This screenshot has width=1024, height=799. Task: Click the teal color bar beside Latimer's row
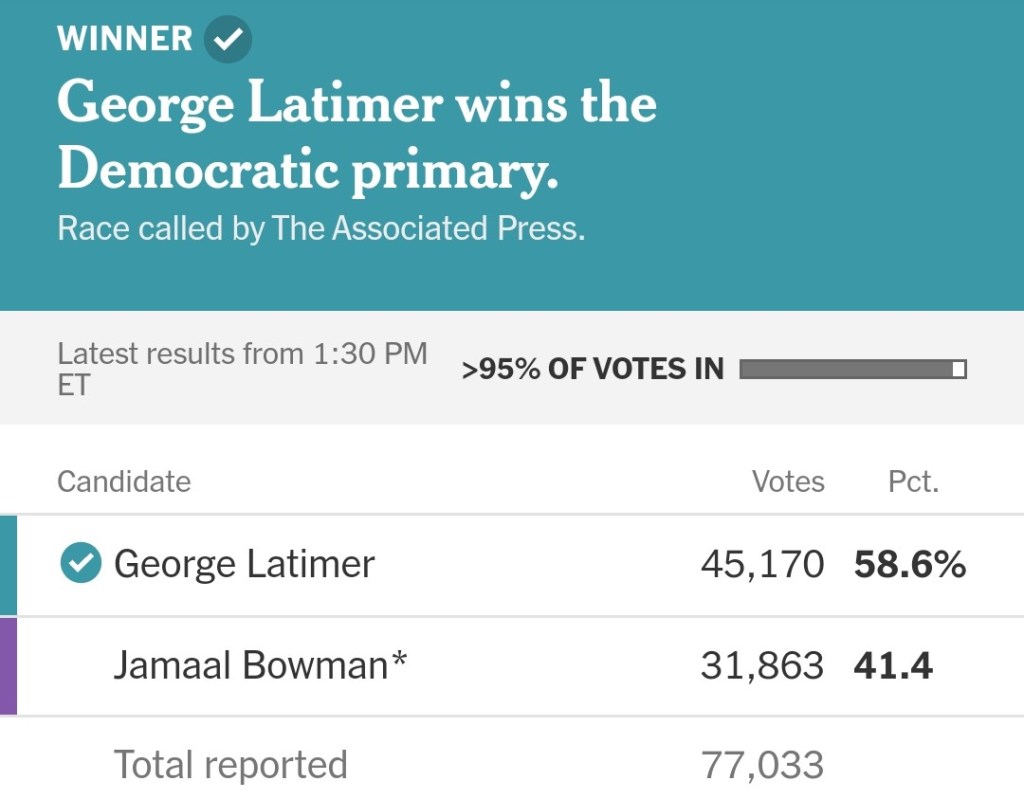click(8, 565)
